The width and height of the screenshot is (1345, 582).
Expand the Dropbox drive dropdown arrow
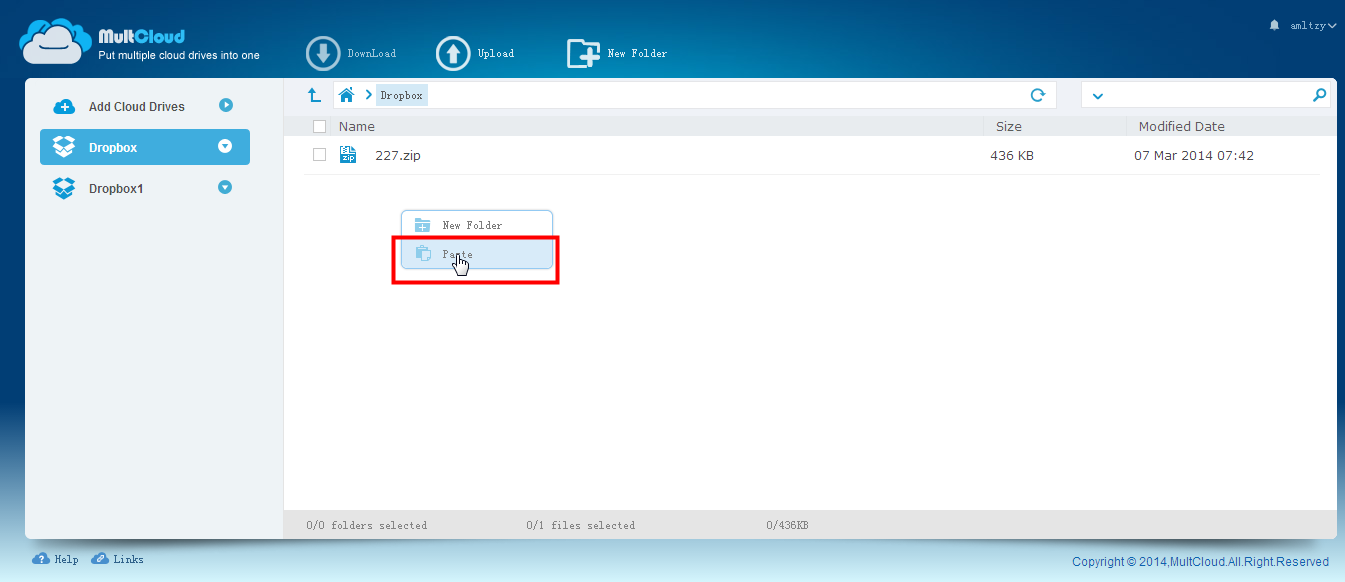point(225,146)
